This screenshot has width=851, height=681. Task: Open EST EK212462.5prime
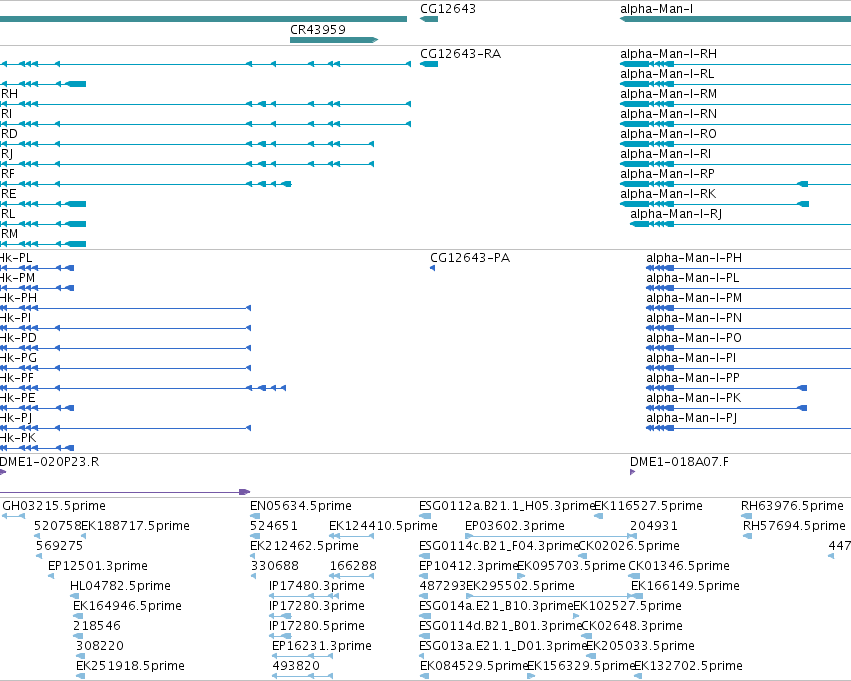pos(304,546)
